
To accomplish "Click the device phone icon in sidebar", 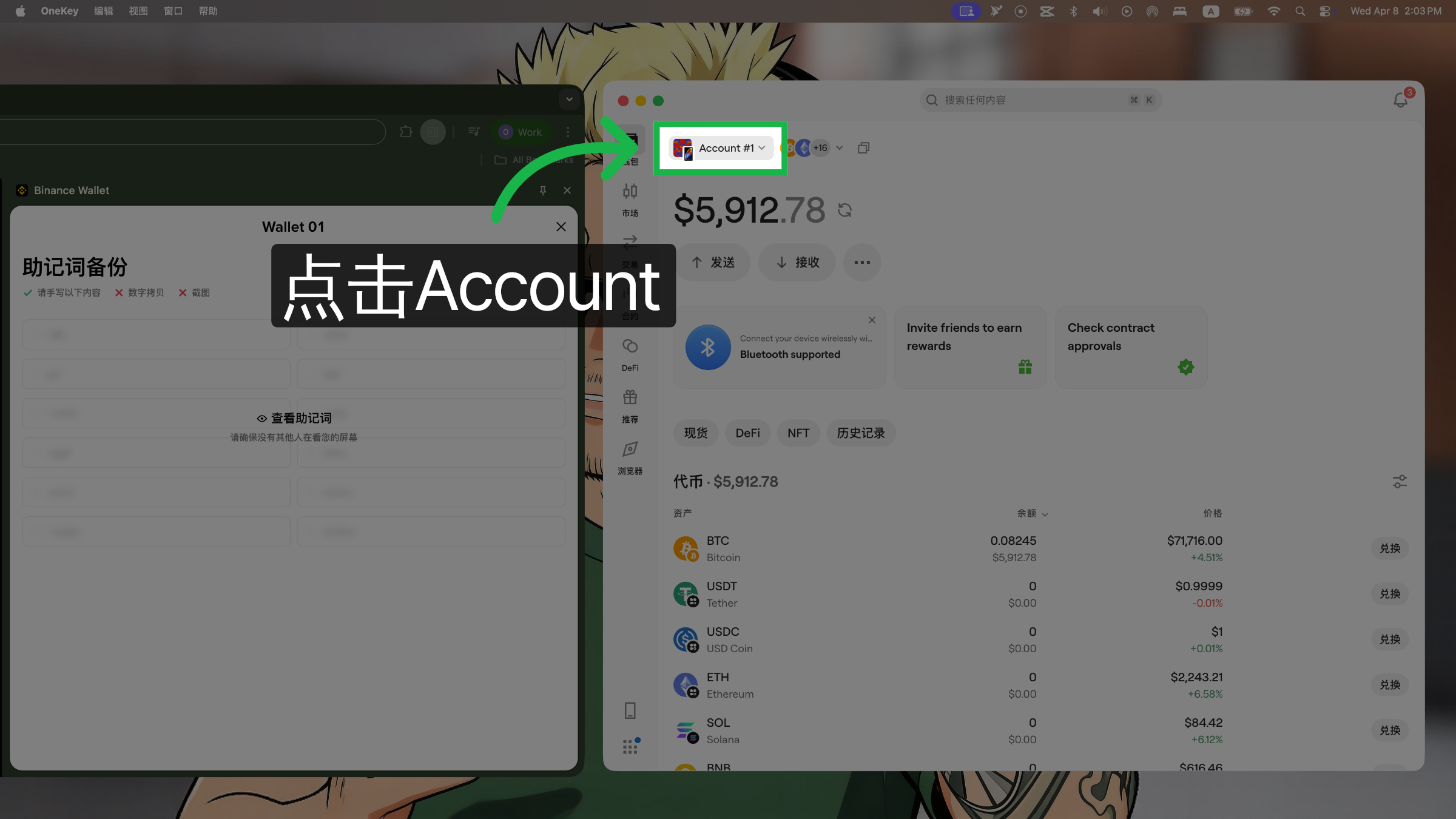I will coord(630,710).
